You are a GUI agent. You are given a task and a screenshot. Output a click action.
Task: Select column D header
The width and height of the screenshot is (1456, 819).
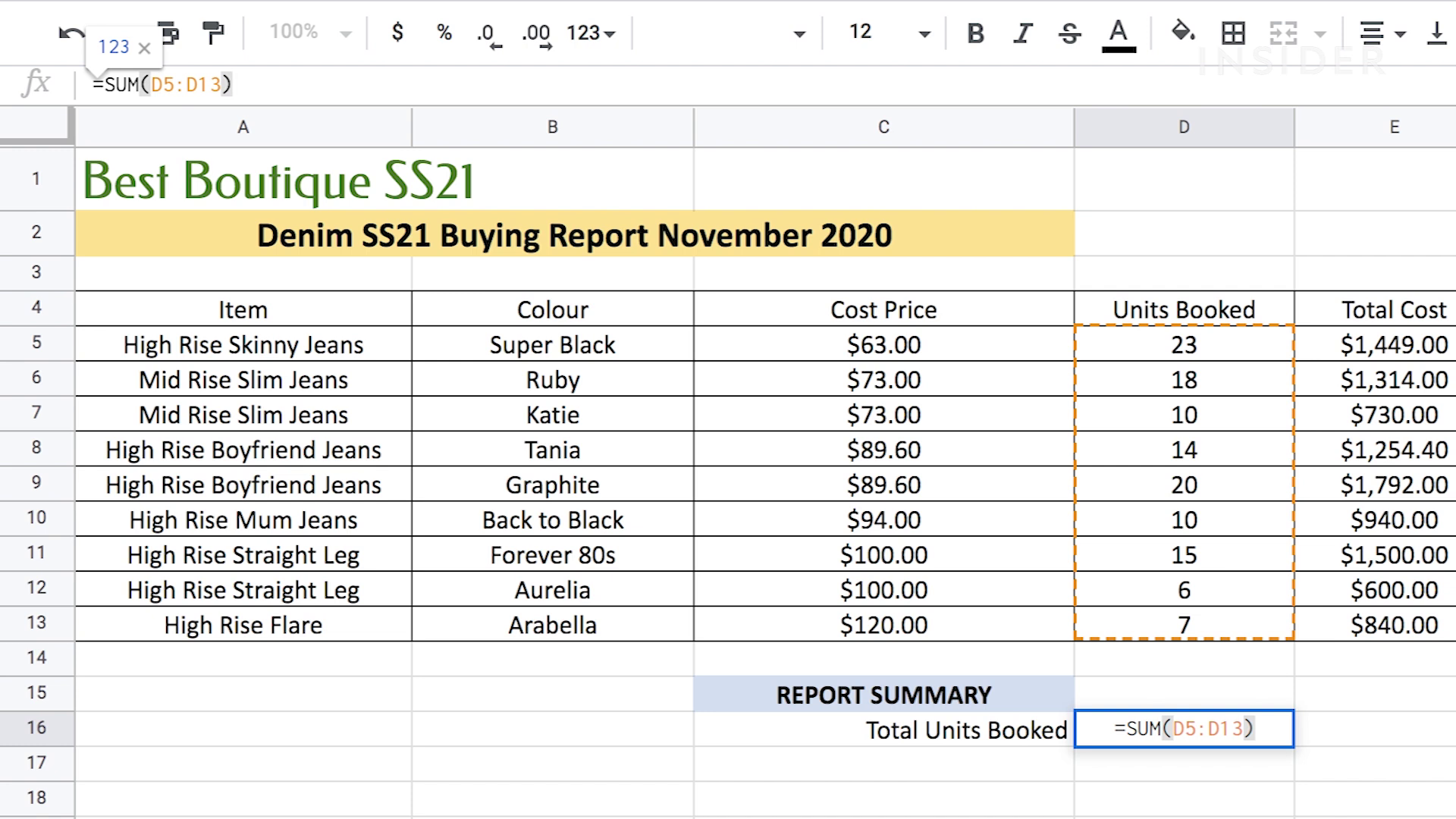1183,127
